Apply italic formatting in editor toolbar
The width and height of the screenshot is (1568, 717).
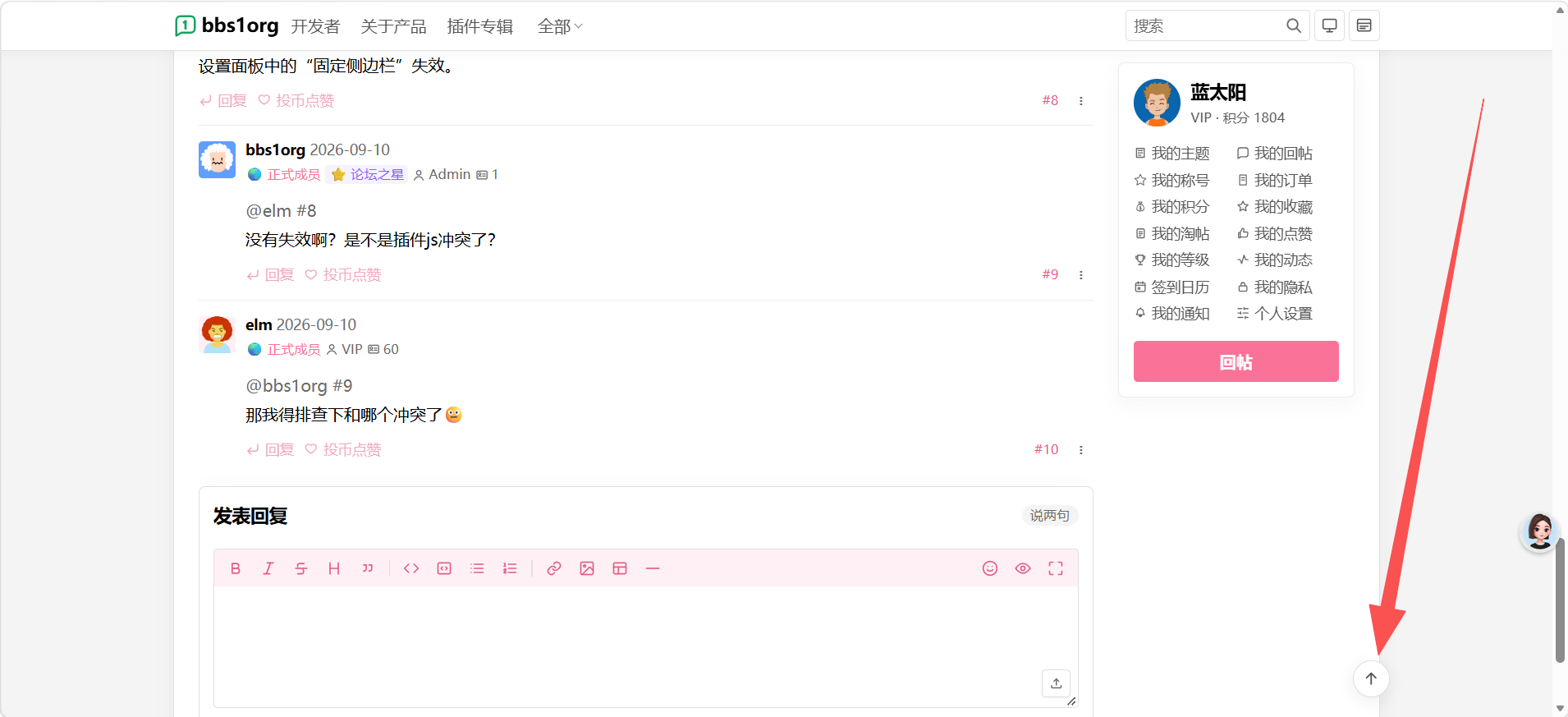268,568
